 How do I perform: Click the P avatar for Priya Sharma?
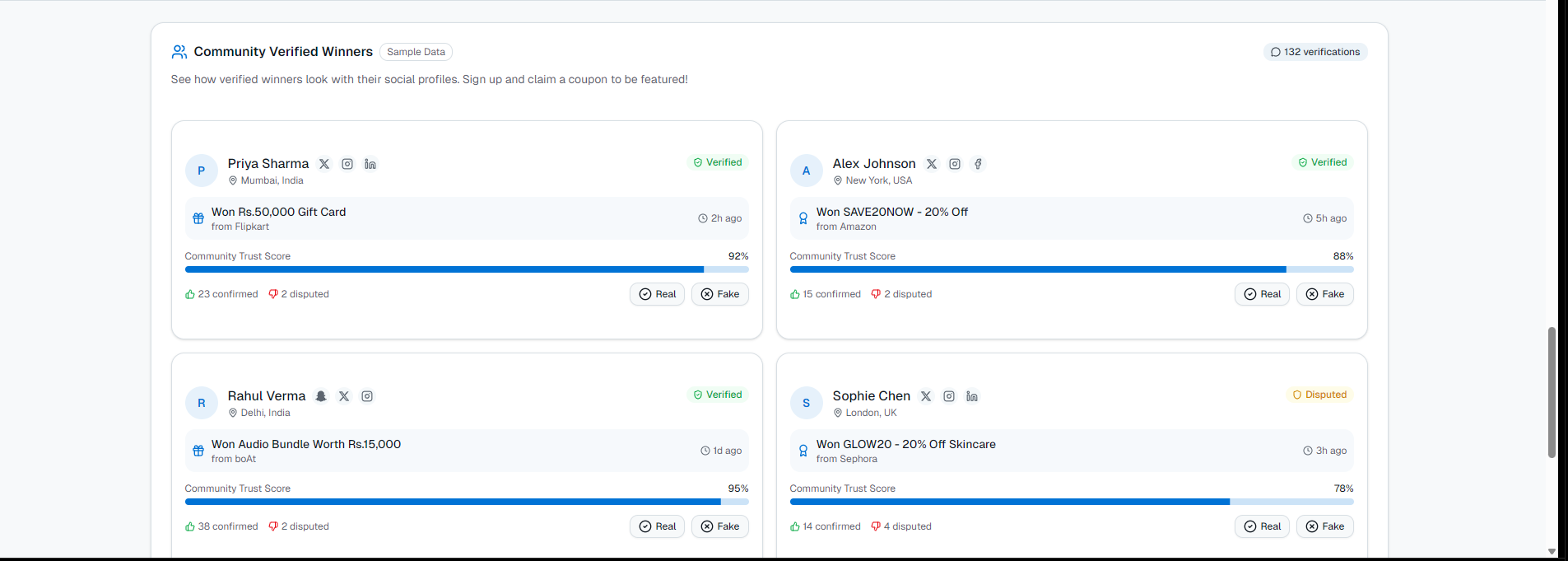pyautogui.click(x=202, y=171)
